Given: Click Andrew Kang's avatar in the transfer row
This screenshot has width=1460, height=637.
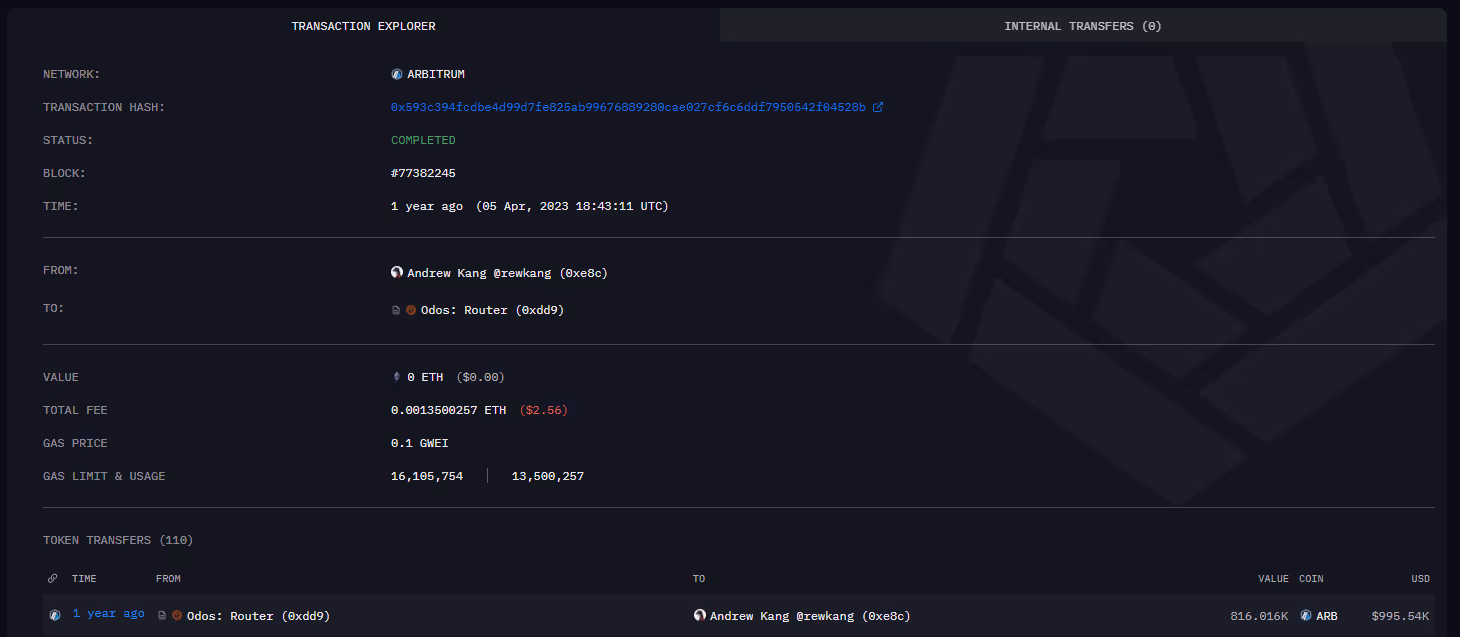Looking at the screenshot, I should pyautogui.click(x=699, y=615).
